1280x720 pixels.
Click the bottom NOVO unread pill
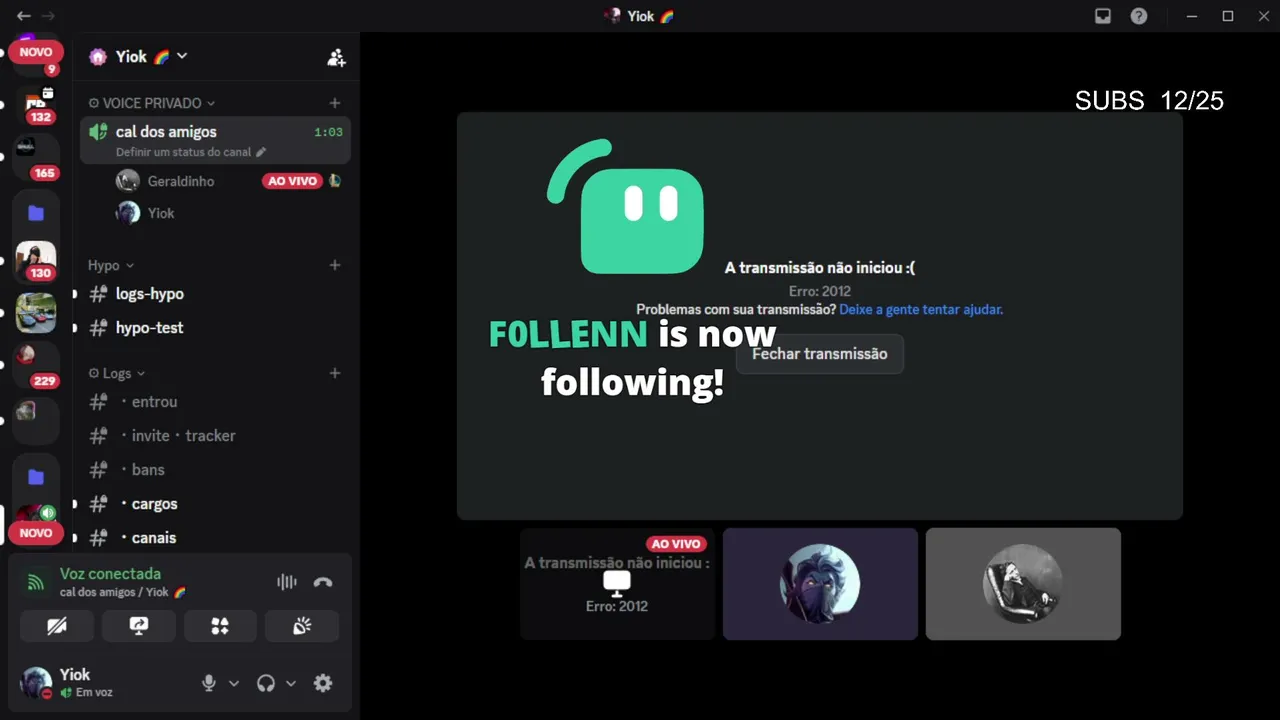(x=36, y=533)
